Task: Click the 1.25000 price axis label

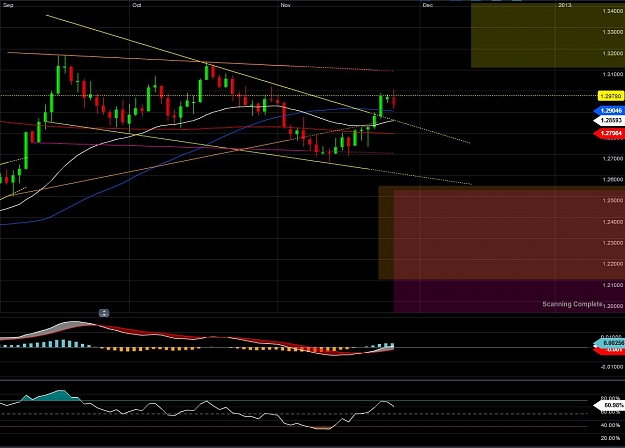Action: pyautogui.click(x=613, y=201)
